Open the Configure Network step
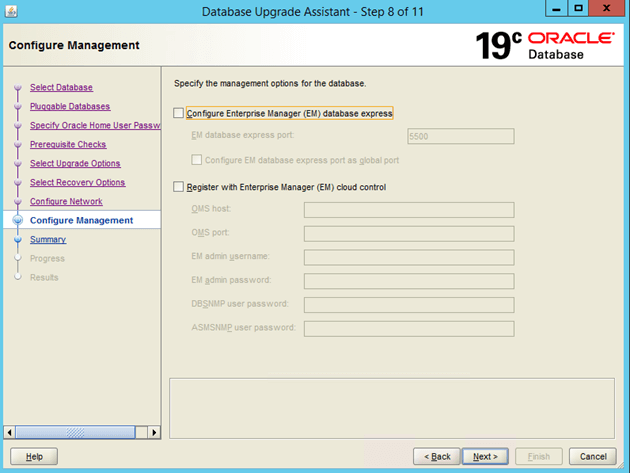The image size is (630, 473). pyautogui.click(x=66, y=202)
